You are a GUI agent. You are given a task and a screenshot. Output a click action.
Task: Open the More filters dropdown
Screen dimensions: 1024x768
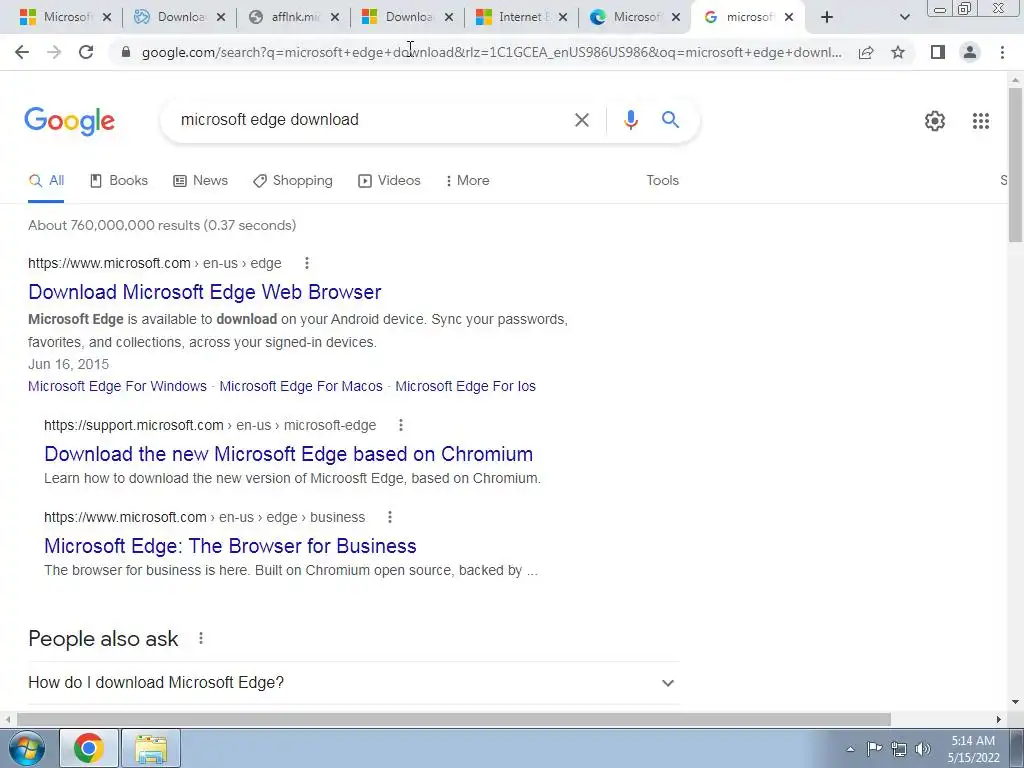click(467, 181)
